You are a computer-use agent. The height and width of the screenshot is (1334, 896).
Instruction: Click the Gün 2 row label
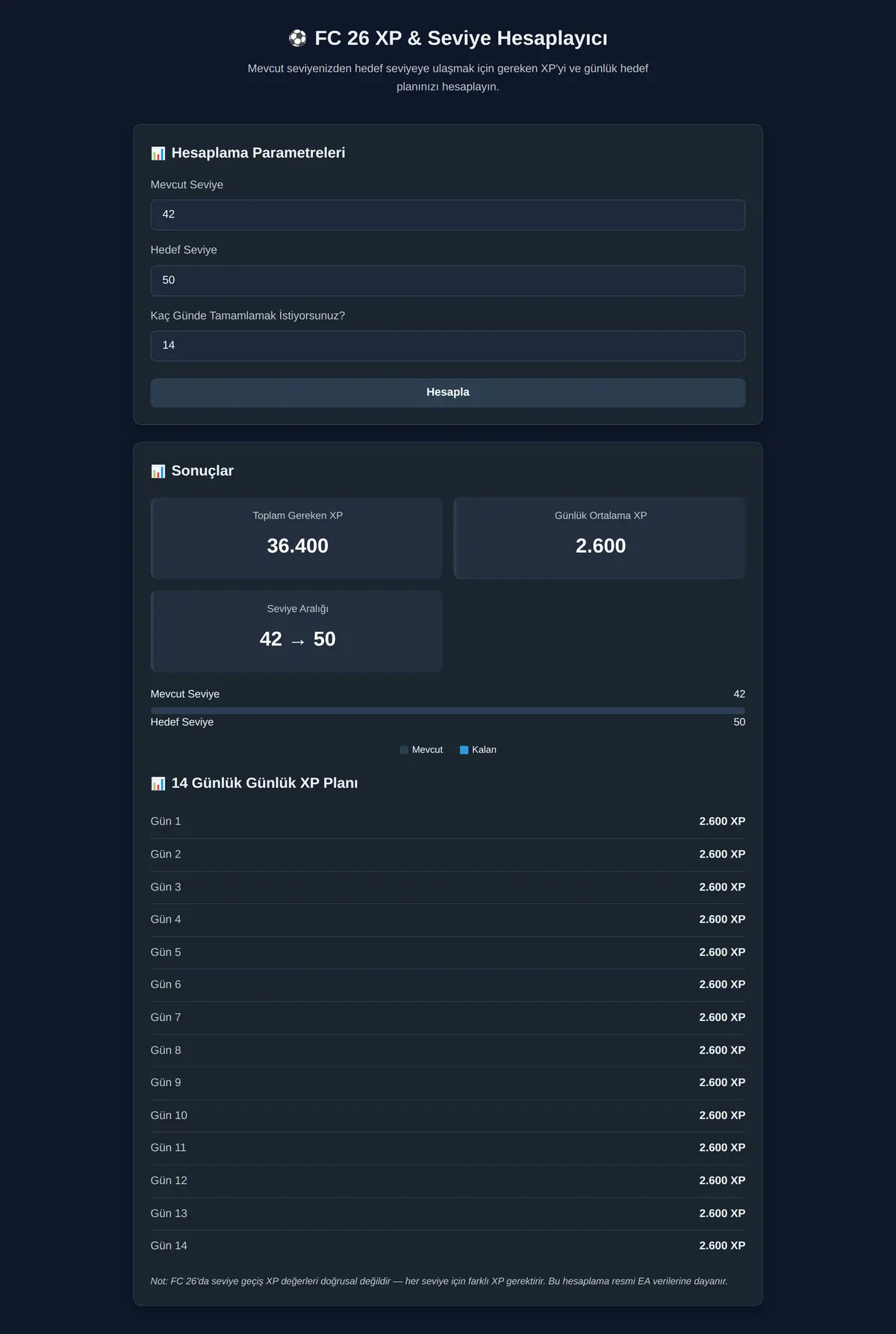pos(166,854)
